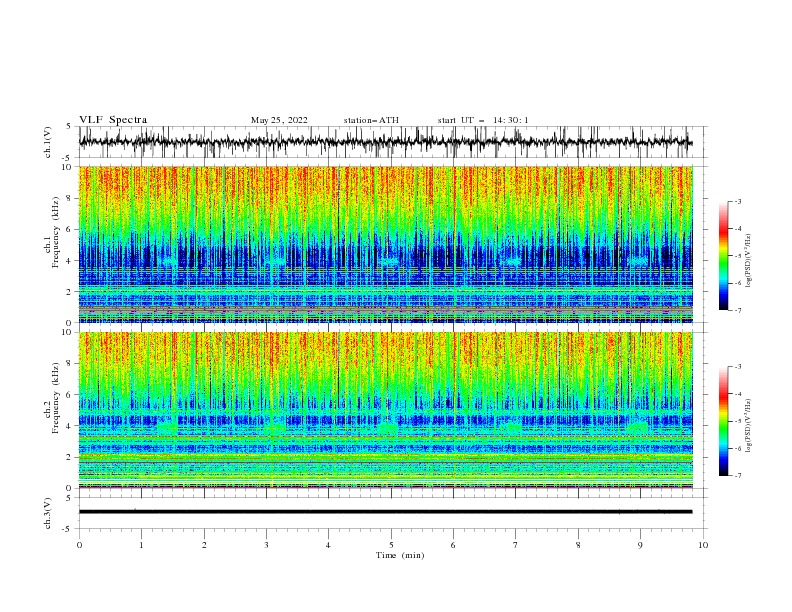Select the "start UT = 14:30:1" text
792x612 pixels.
(x=482, y=120)
